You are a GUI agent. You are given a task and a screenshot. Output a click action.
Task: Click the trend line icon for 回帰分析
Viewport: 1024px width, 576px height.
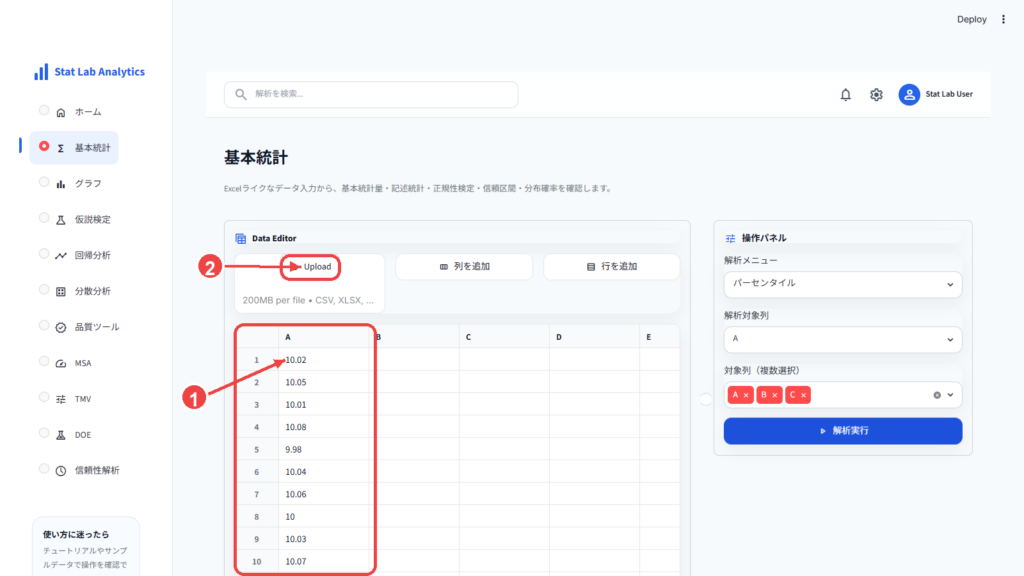pyautogui.click(x=61, y=255)
